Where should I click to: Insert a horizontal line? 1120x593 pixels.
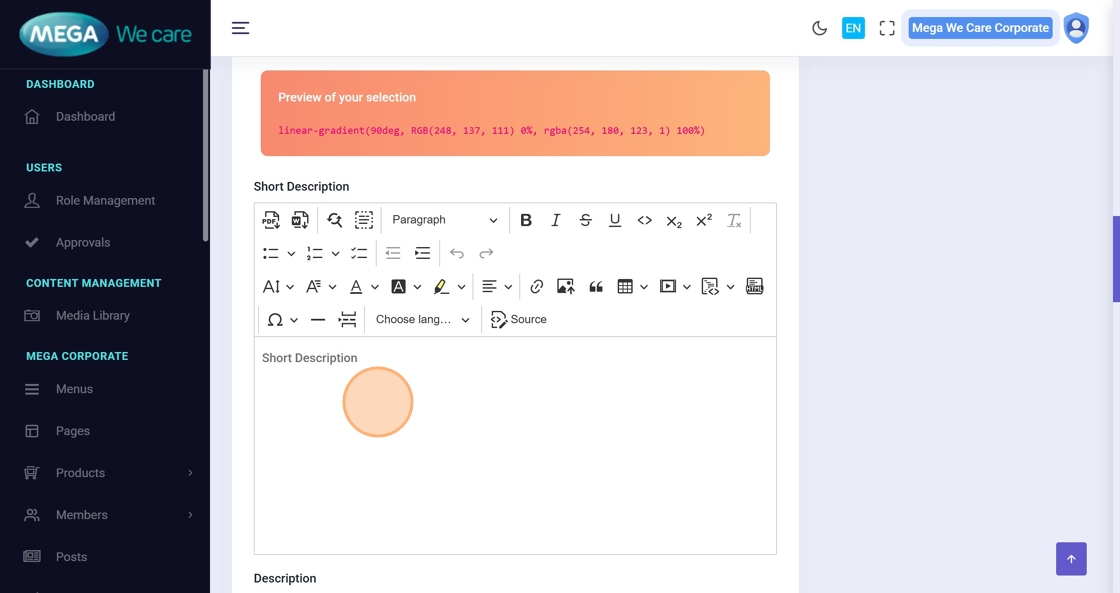(x=318, y=320)
